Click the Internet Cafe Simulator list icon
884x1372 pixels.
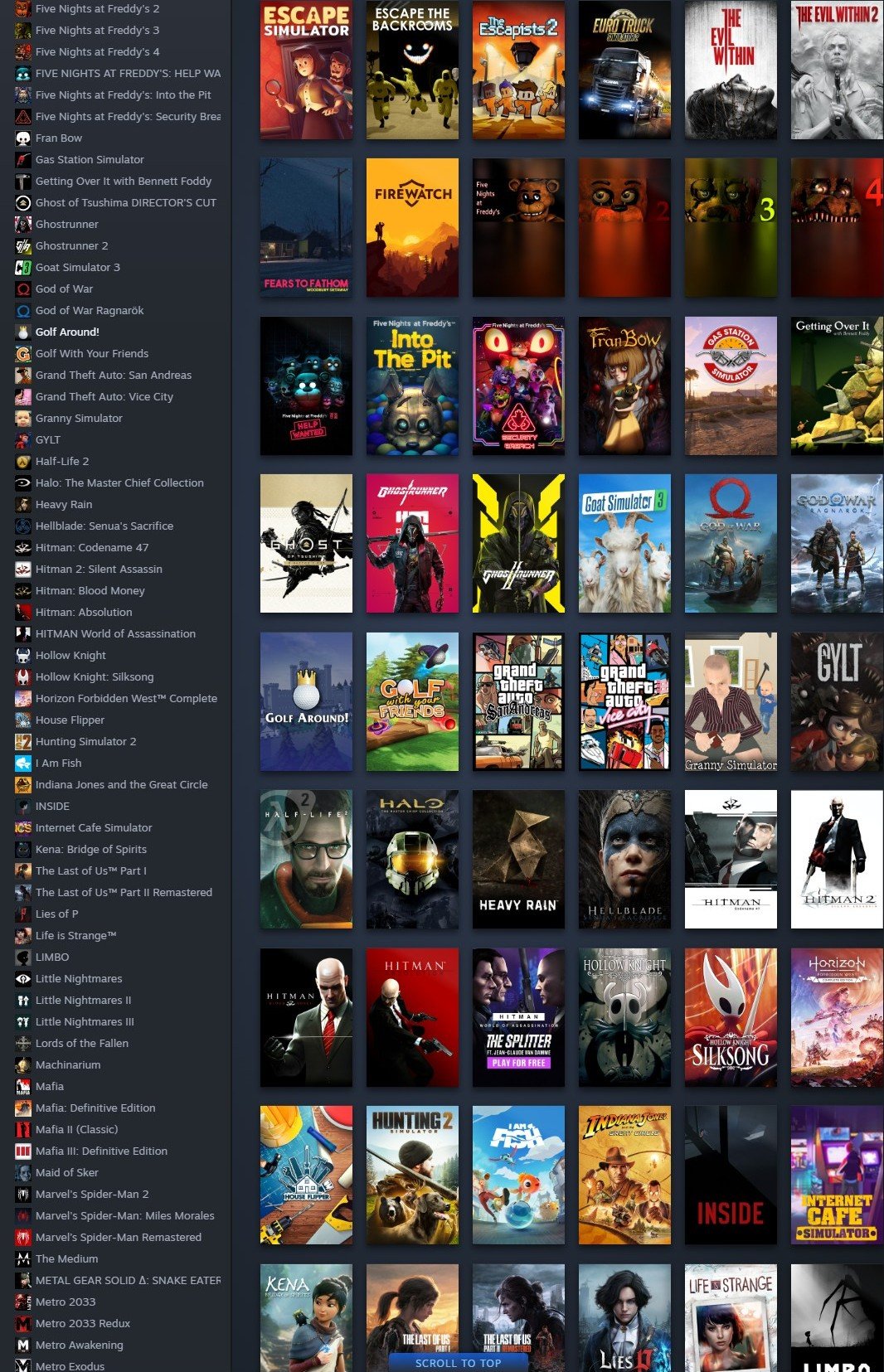pos(23,828)
